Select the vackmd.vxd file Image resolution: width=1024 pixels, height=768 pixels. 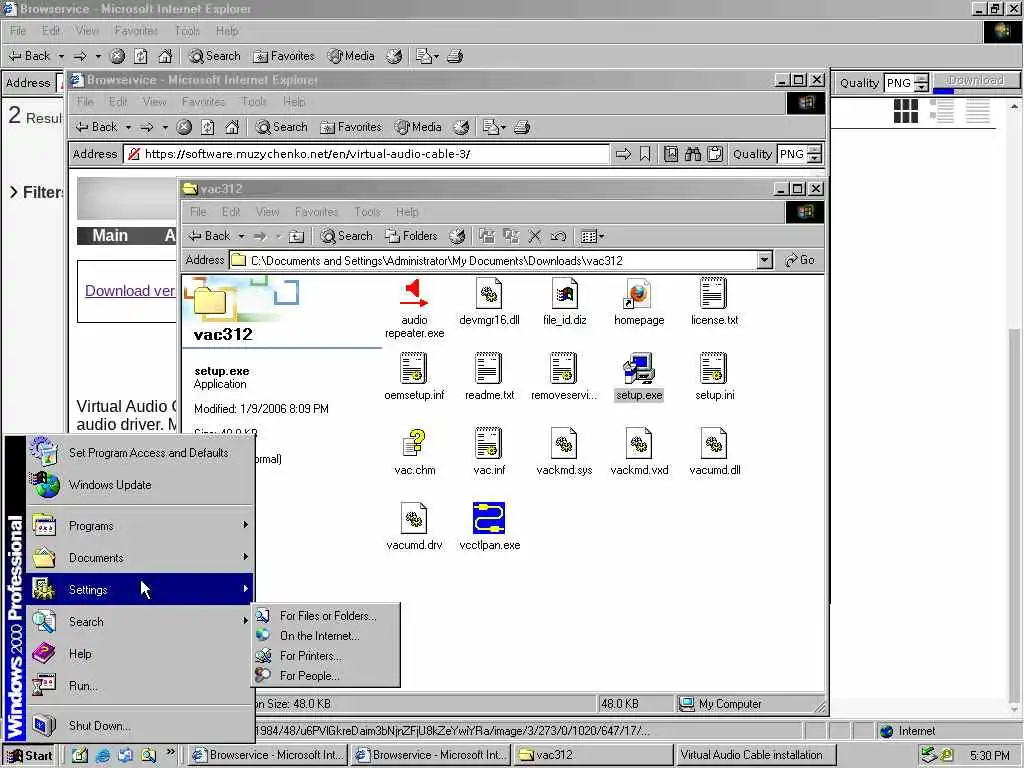tap(638, 444)
